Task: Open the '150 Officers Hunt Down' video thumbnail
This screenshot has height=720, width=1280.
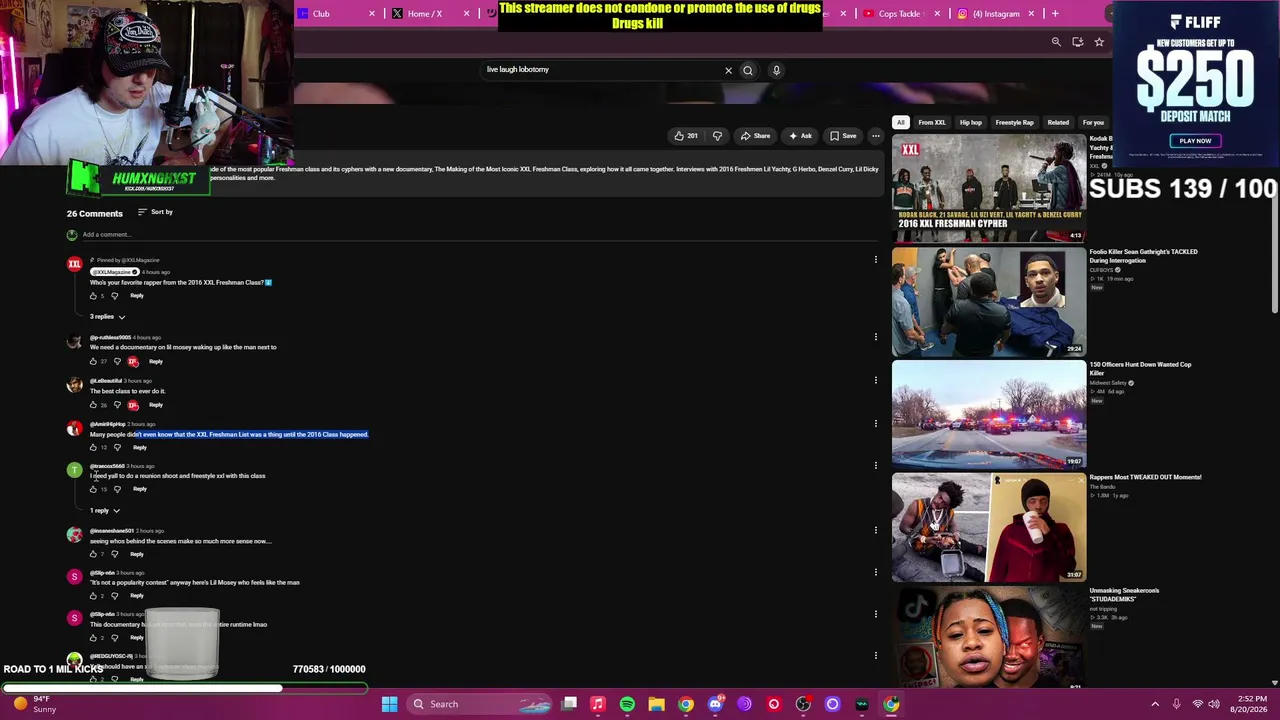Action: tap(988, 414)
